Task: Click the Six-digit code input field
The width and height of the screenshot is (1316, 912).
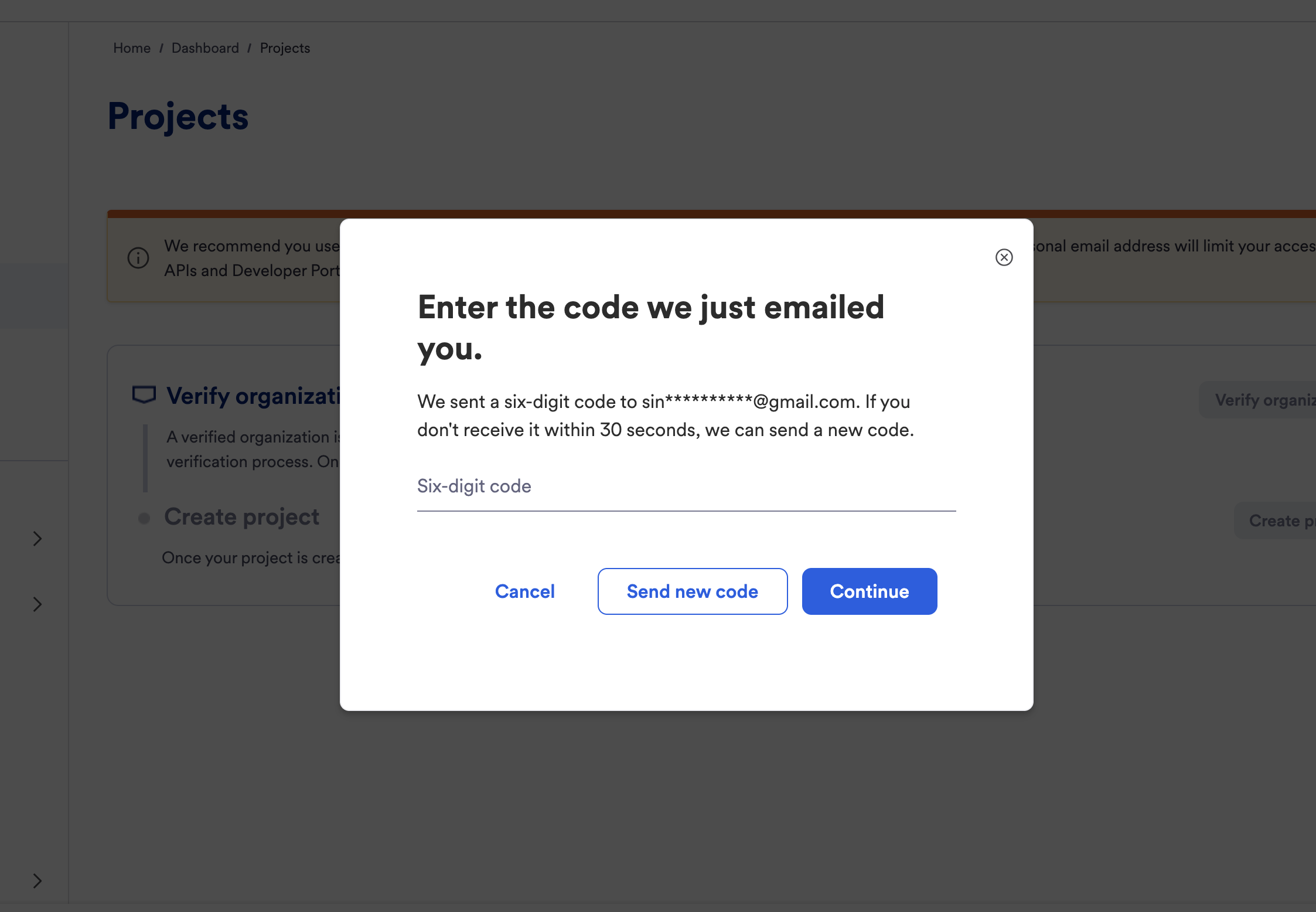Action: click(x=684, y=491)
